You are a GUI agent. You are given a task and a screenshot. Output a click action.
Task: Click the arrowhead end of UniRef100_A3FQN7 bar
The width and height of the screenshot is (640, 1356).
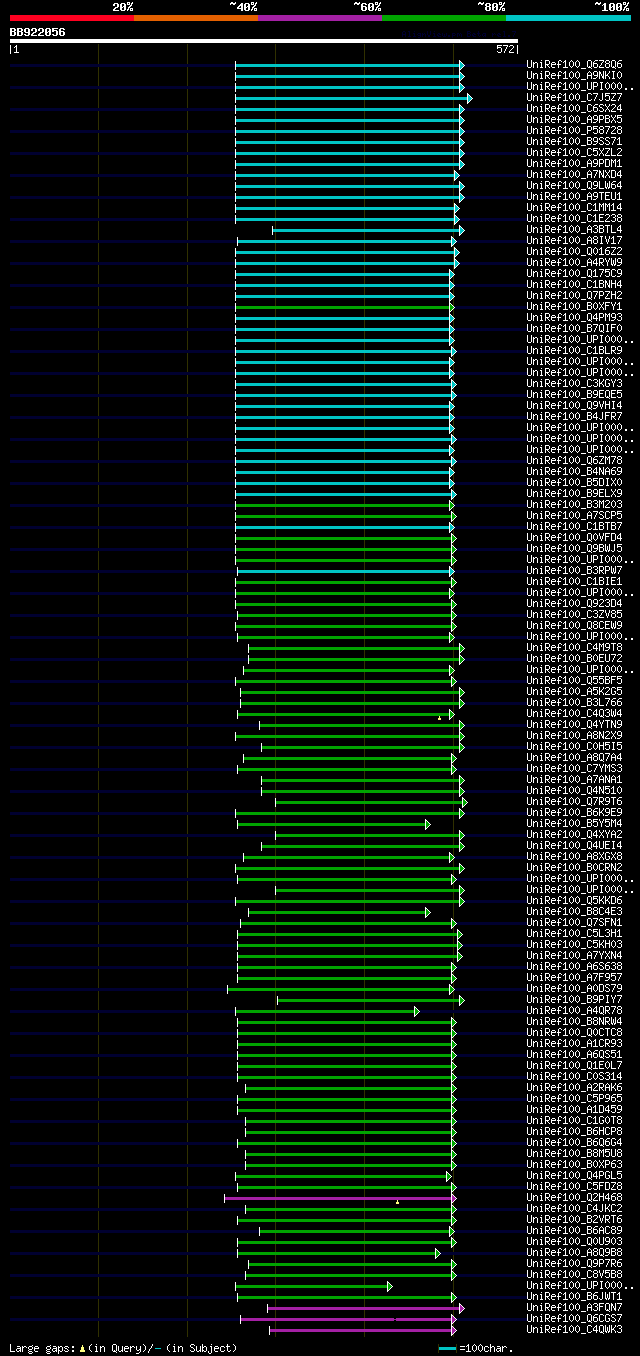(x=461, y=1308)
